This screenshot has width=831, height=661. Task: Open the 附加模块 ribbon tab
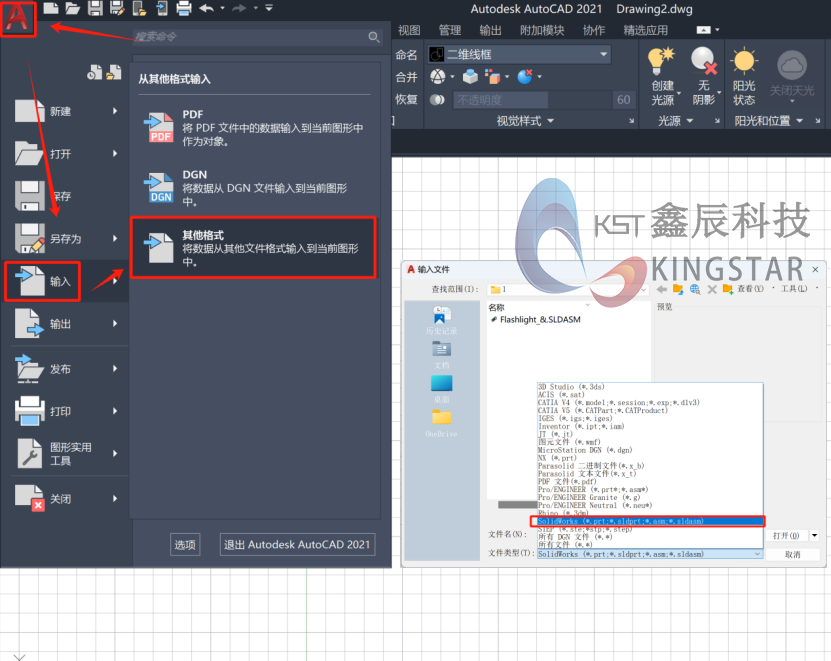click(544, 30)
